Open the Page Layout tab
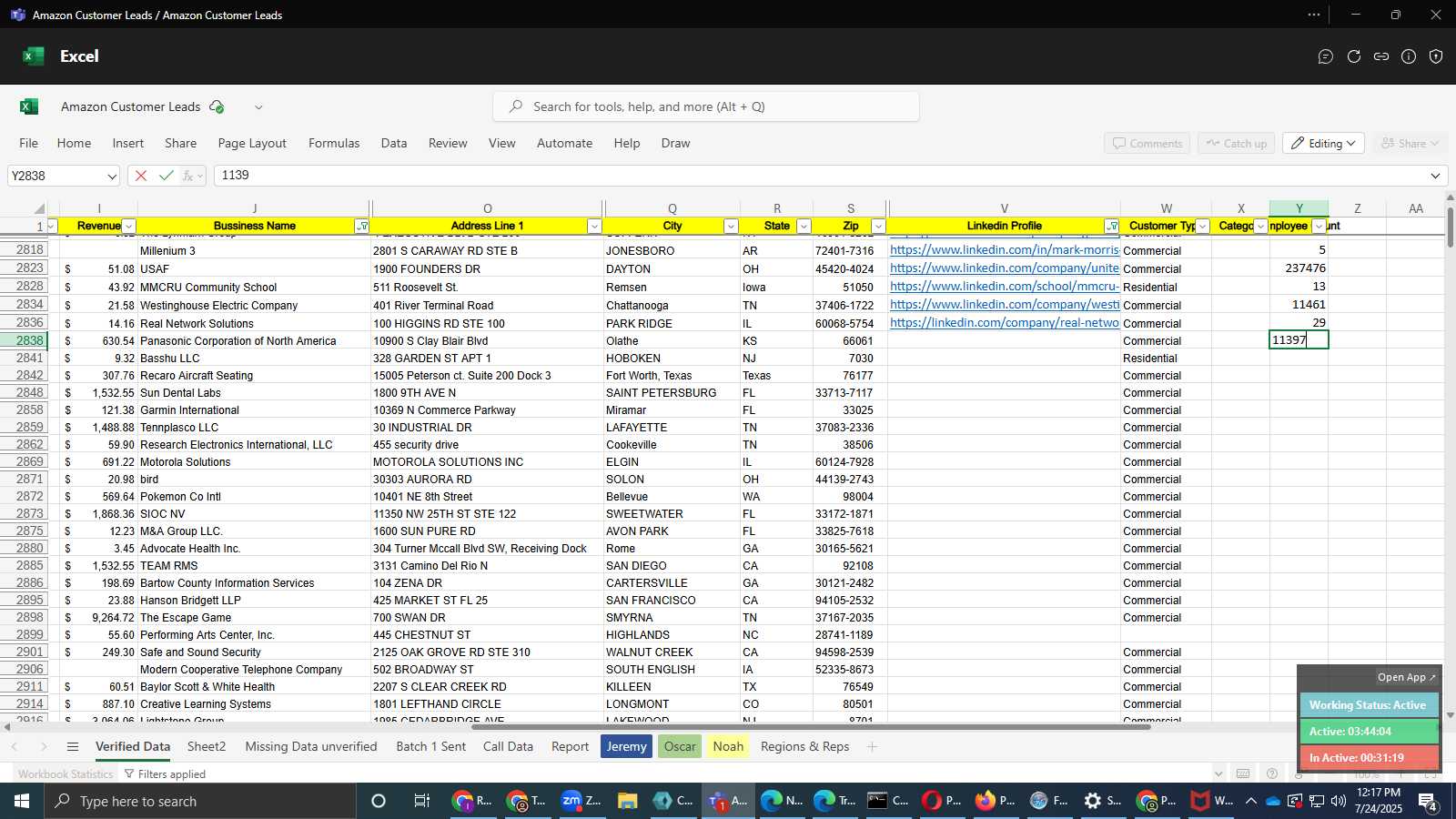 [x=252, y=143]
